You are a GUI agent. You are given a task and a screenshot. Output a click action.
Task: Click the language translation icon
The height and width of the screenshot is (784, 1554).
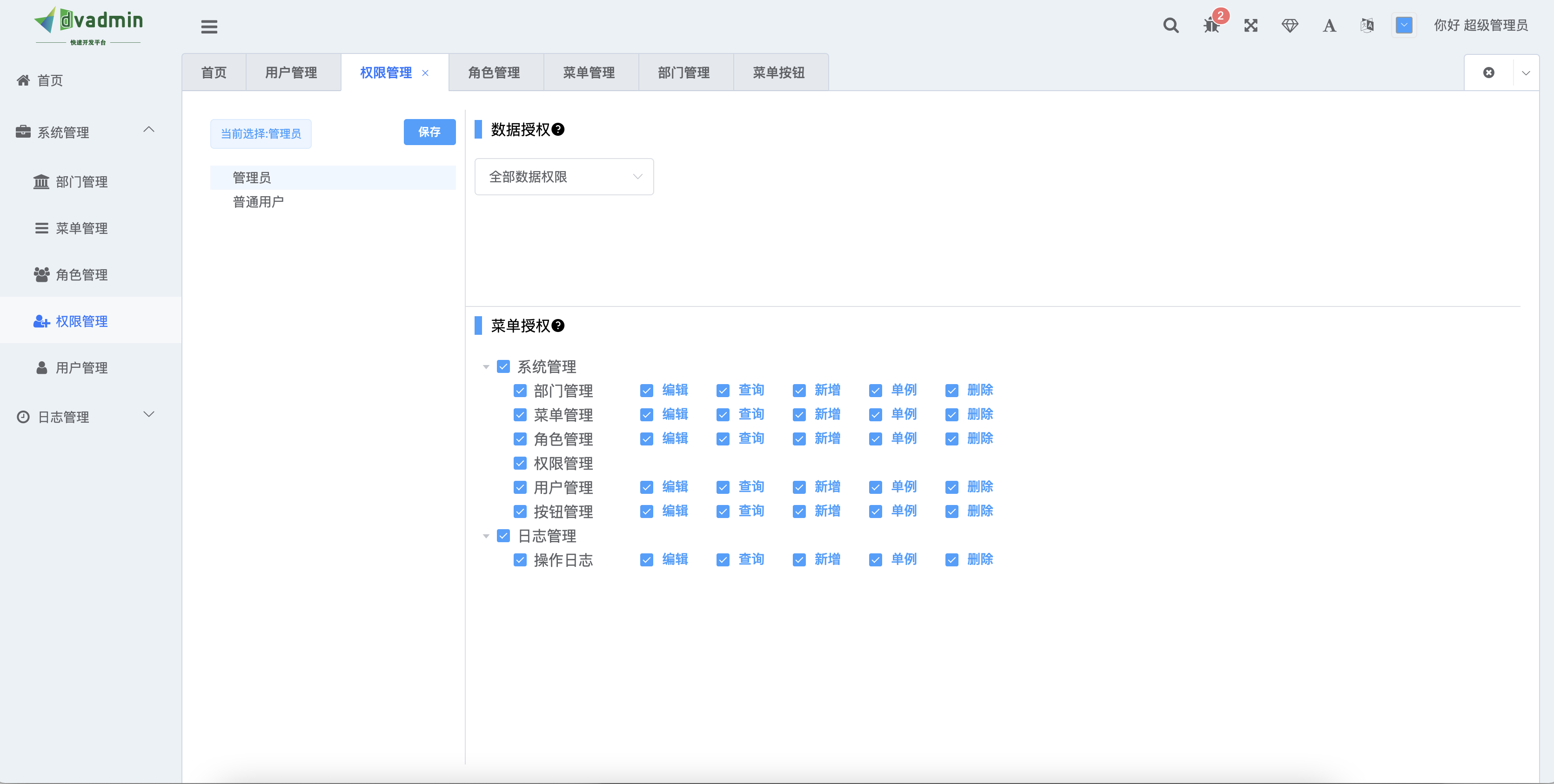(x=1367, y=25)
